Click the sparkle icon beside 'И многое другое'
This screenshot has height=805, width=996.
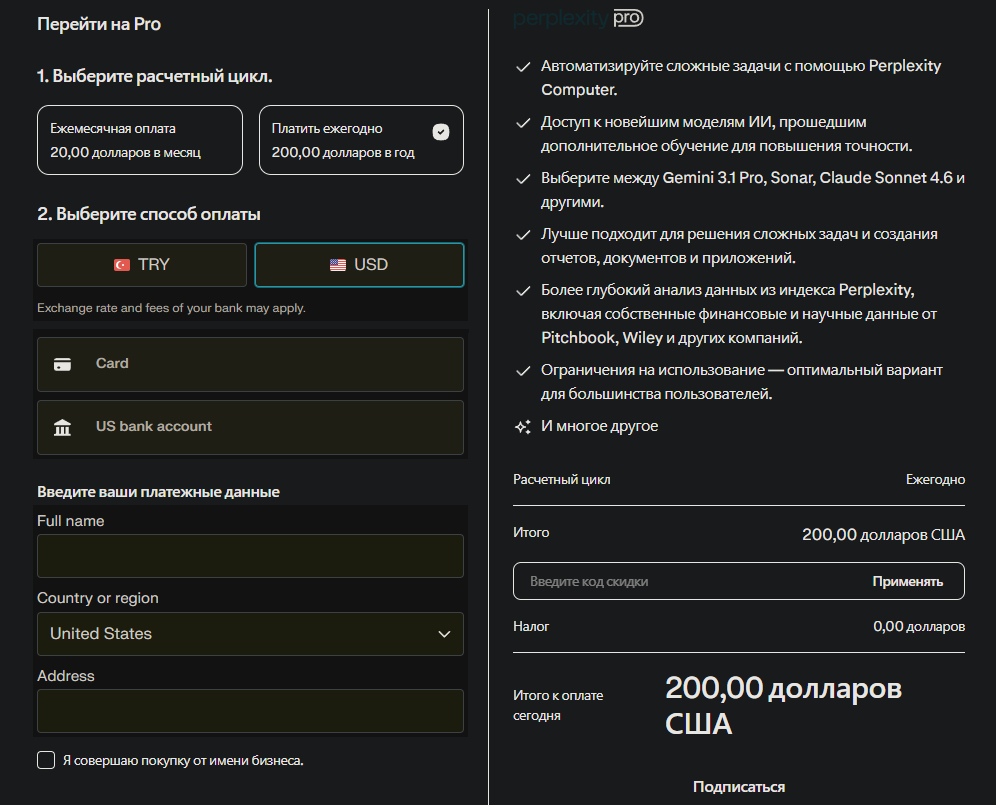pos(522,427)
